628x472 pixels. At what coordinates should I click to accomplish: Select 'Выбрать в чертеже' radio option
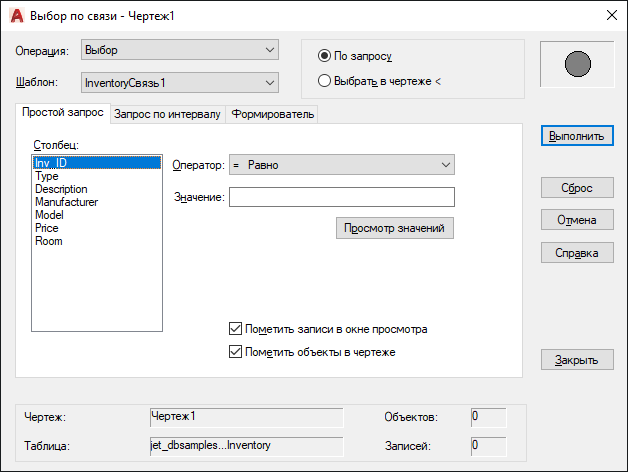pos(325,81)
